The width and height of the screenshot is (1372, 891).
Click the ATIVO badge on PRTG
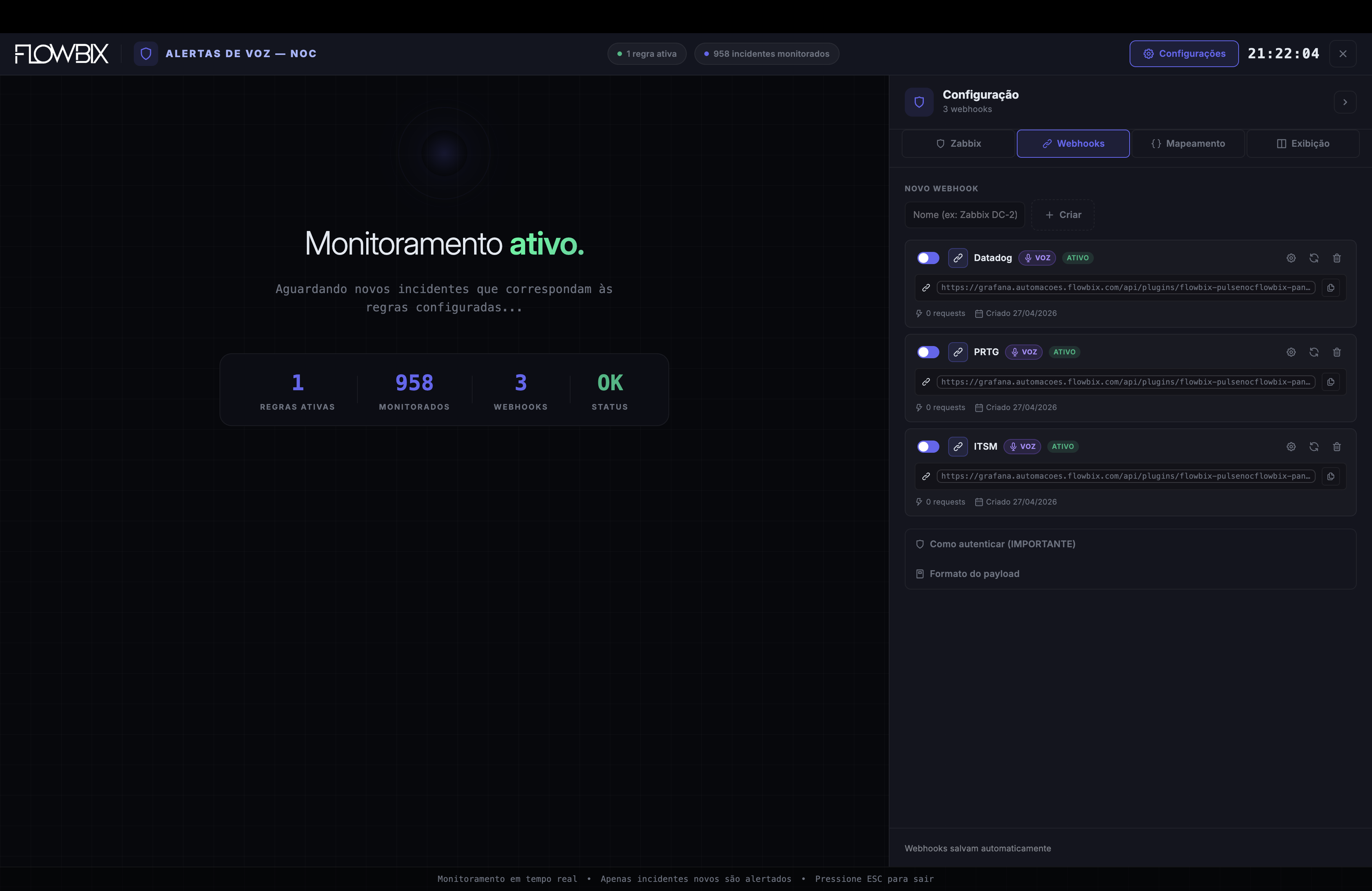pyautogui.click(x=1064, y=352)
